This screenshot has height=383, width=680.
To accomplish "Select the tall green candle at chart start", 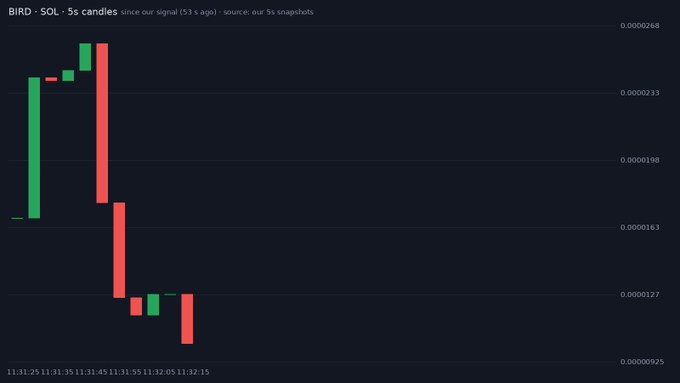I will [x=34, y=148].
